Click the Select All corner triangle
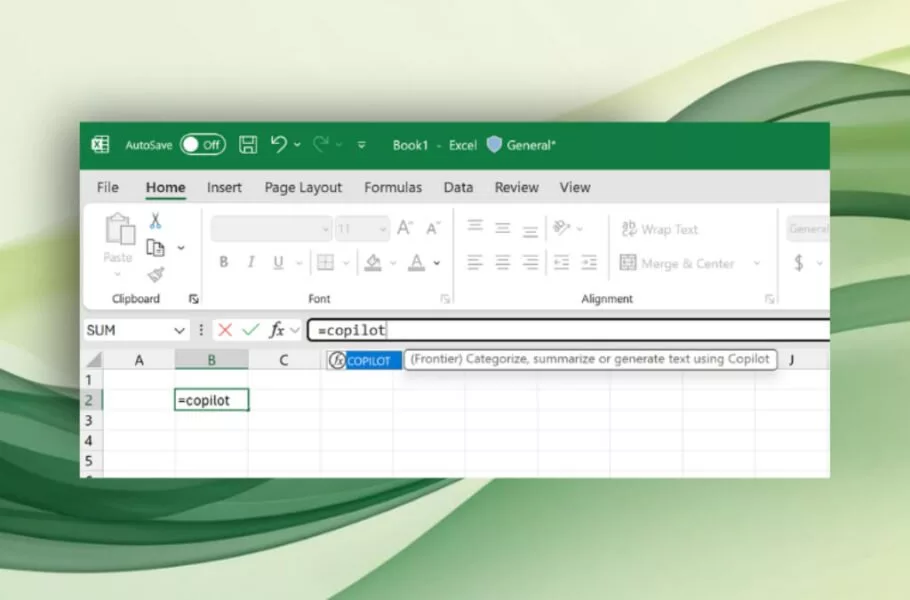This screenshot has height=600, width=910. [x=93, y=360]
